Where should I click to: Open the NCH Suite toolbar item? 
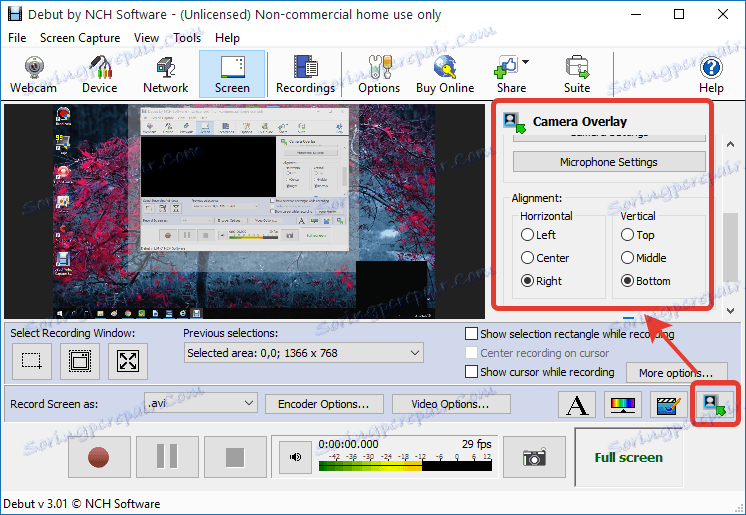(577, 75)
